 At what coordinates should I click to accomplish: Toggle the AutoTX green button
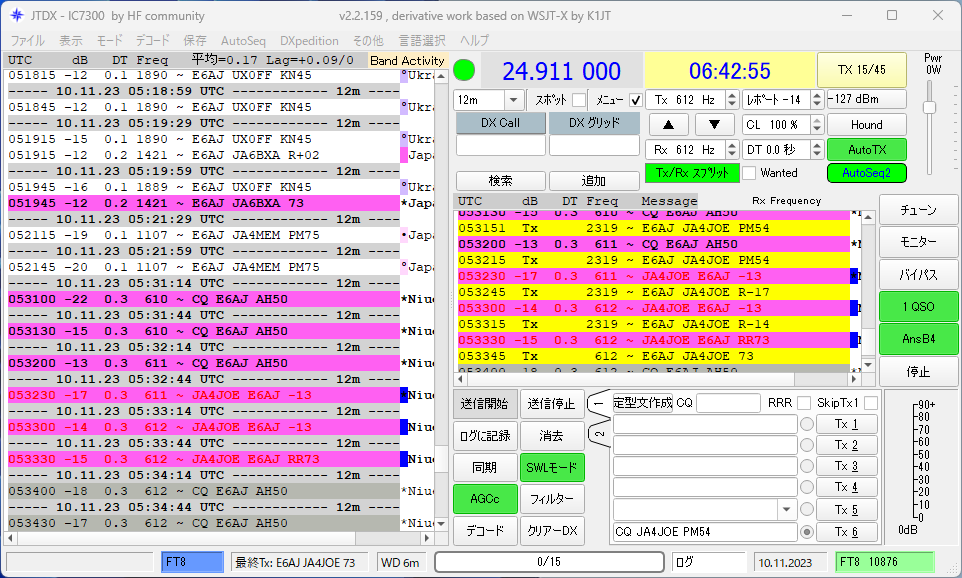coord(866,149)
